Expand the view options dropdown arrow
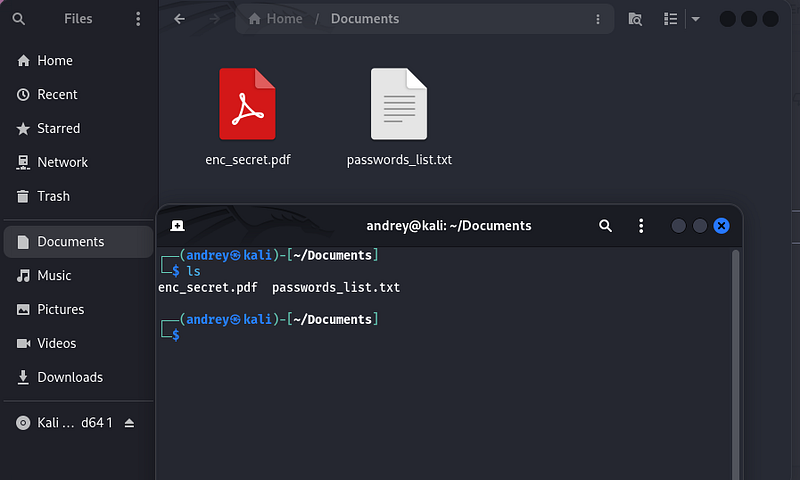Screen dimensions: 800x480 tap(695, 19)
